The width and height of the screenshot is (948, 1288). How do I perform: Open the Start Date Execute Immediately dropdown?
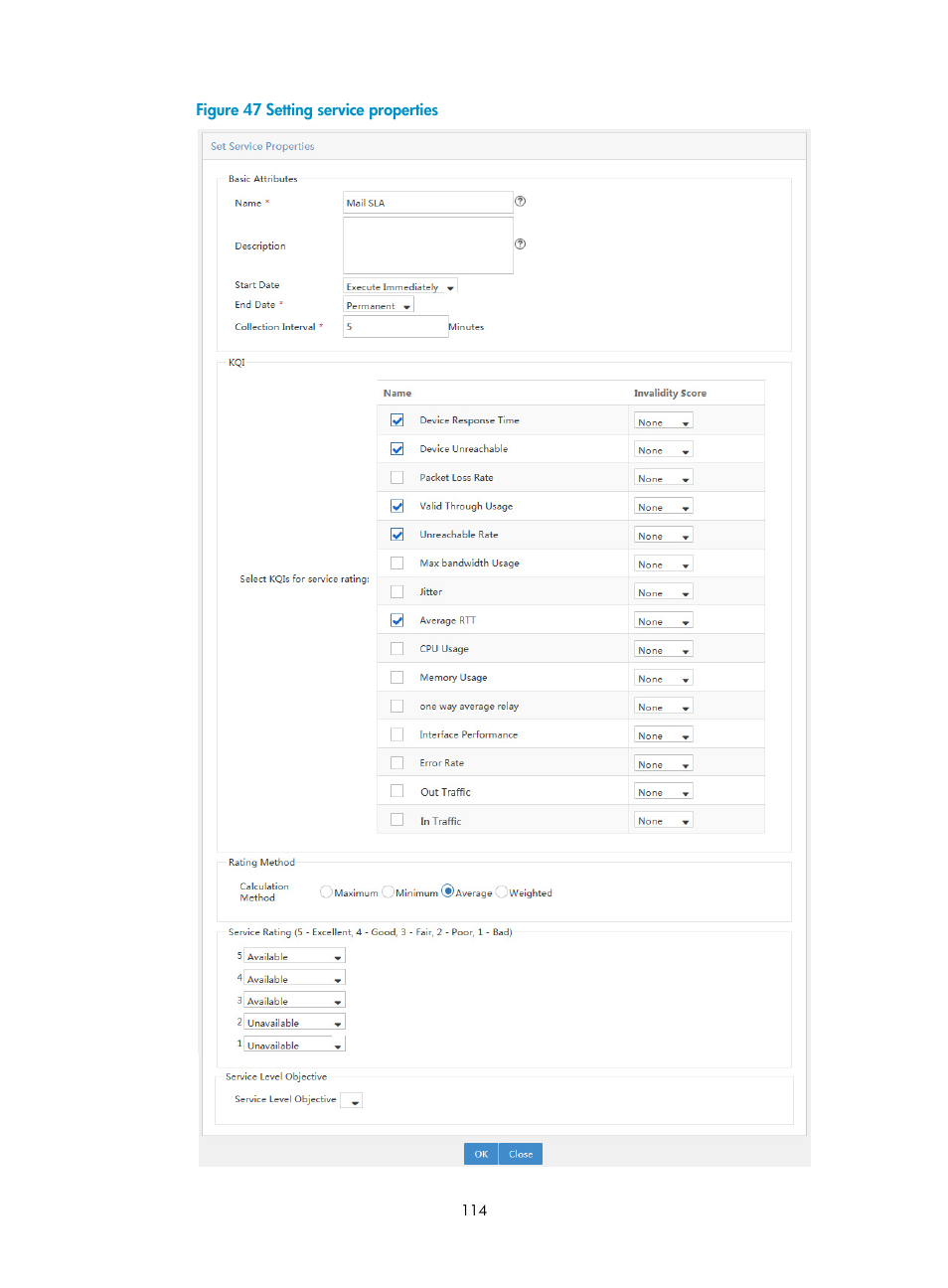pyautogui.click(x=400, y=286)
